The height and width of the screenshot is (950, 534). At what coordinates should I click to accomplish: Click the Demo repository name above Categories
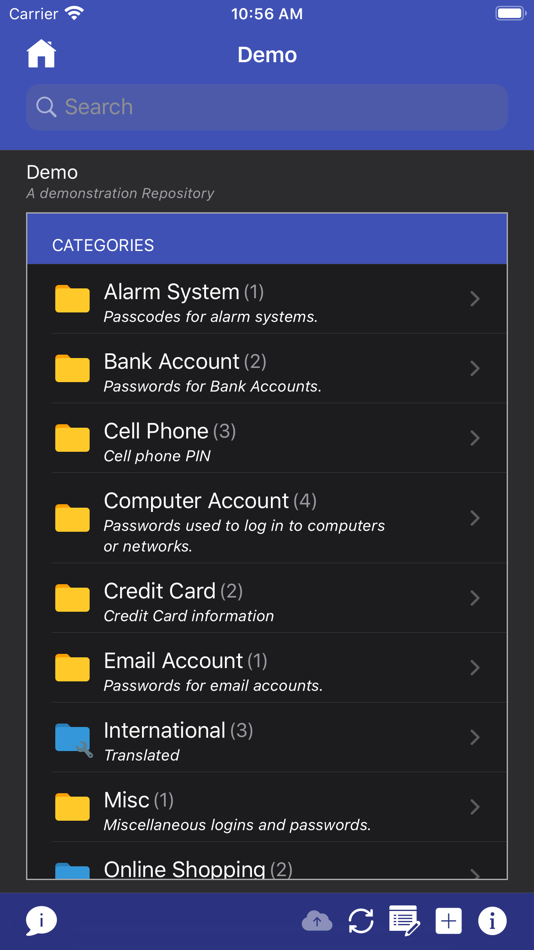tap(52, 173)
